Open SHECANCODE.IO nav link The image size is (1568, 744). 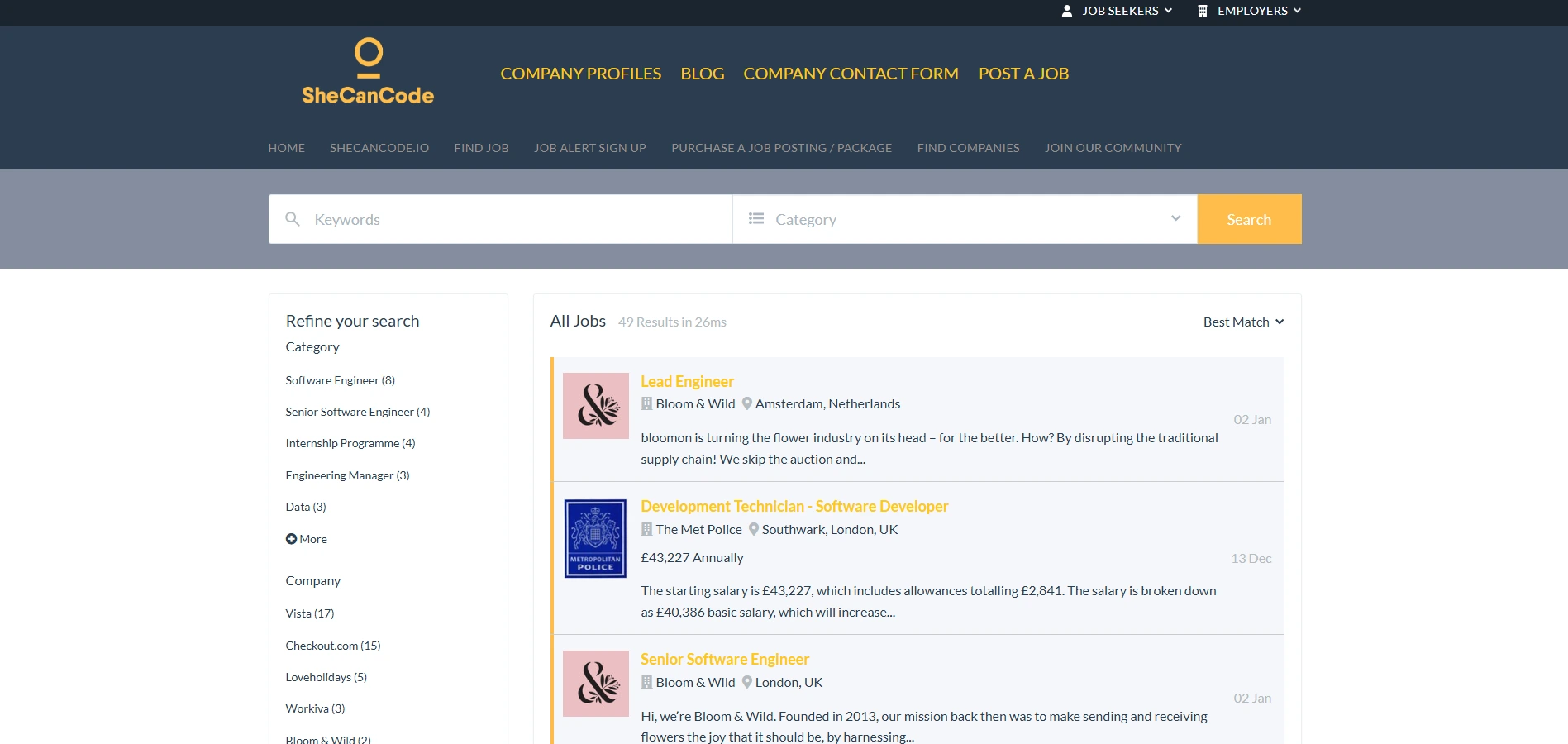tap(379, 148)
